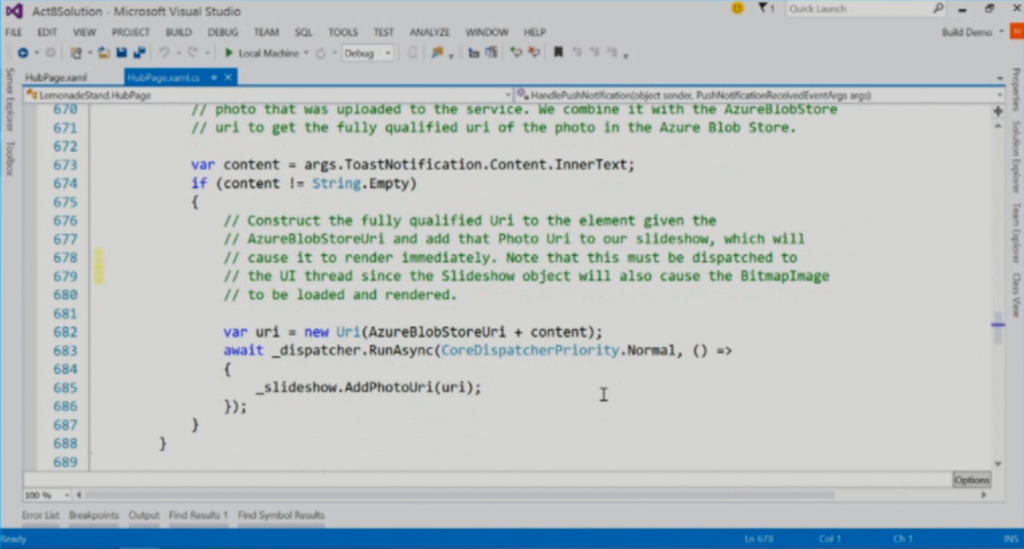Open the FILE menu
The width and height of the screenshot is (1024, 549).
tap(14, 32)
